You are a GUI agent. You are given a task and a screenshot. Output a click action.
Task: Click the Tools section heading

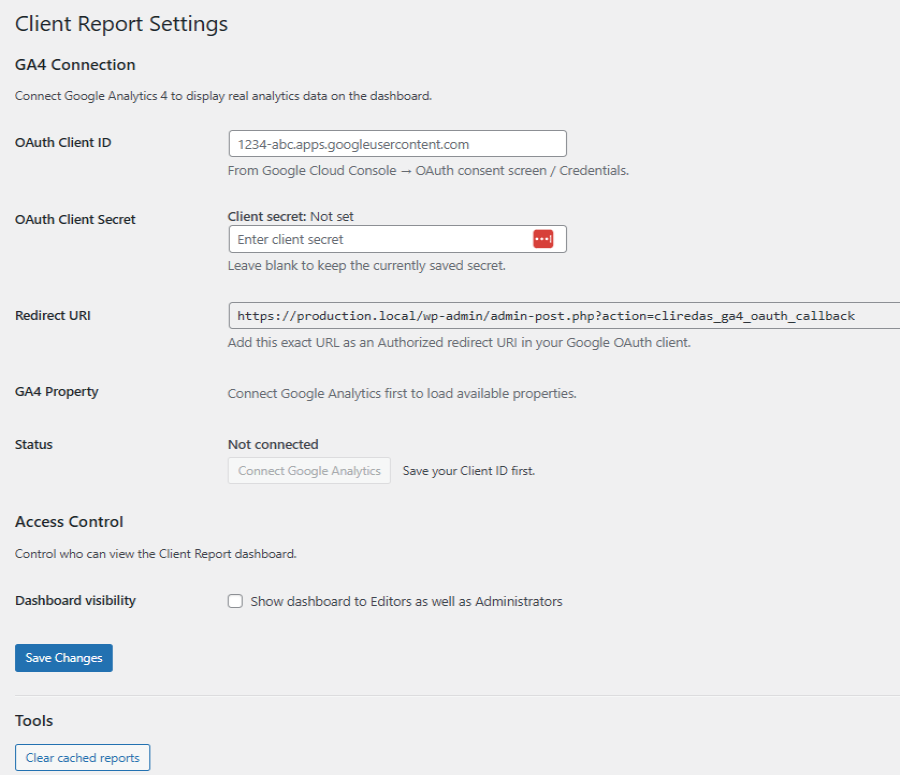[x=34, y=720]
